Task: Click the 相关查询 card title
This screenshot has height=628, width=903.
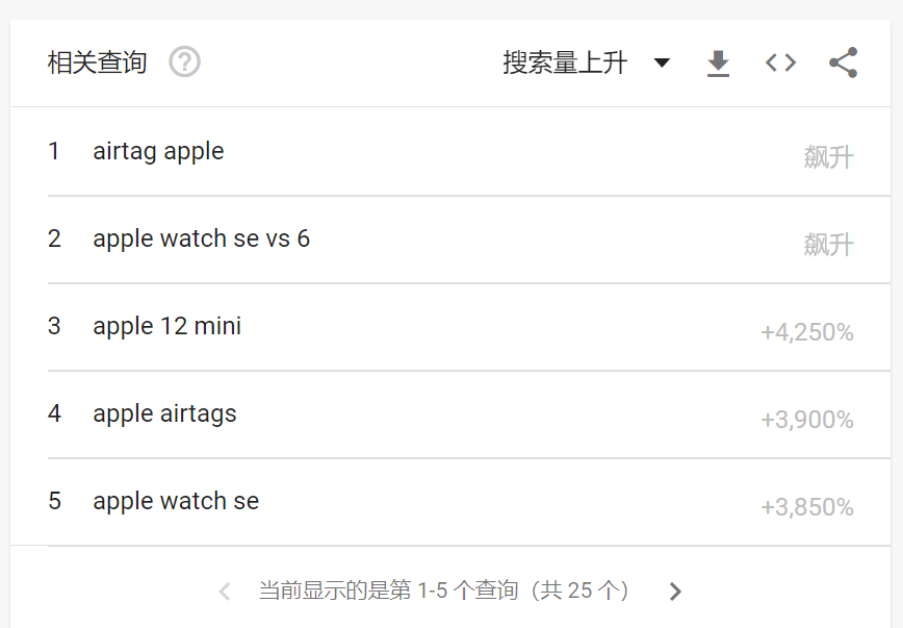Action: click(97, 63)
